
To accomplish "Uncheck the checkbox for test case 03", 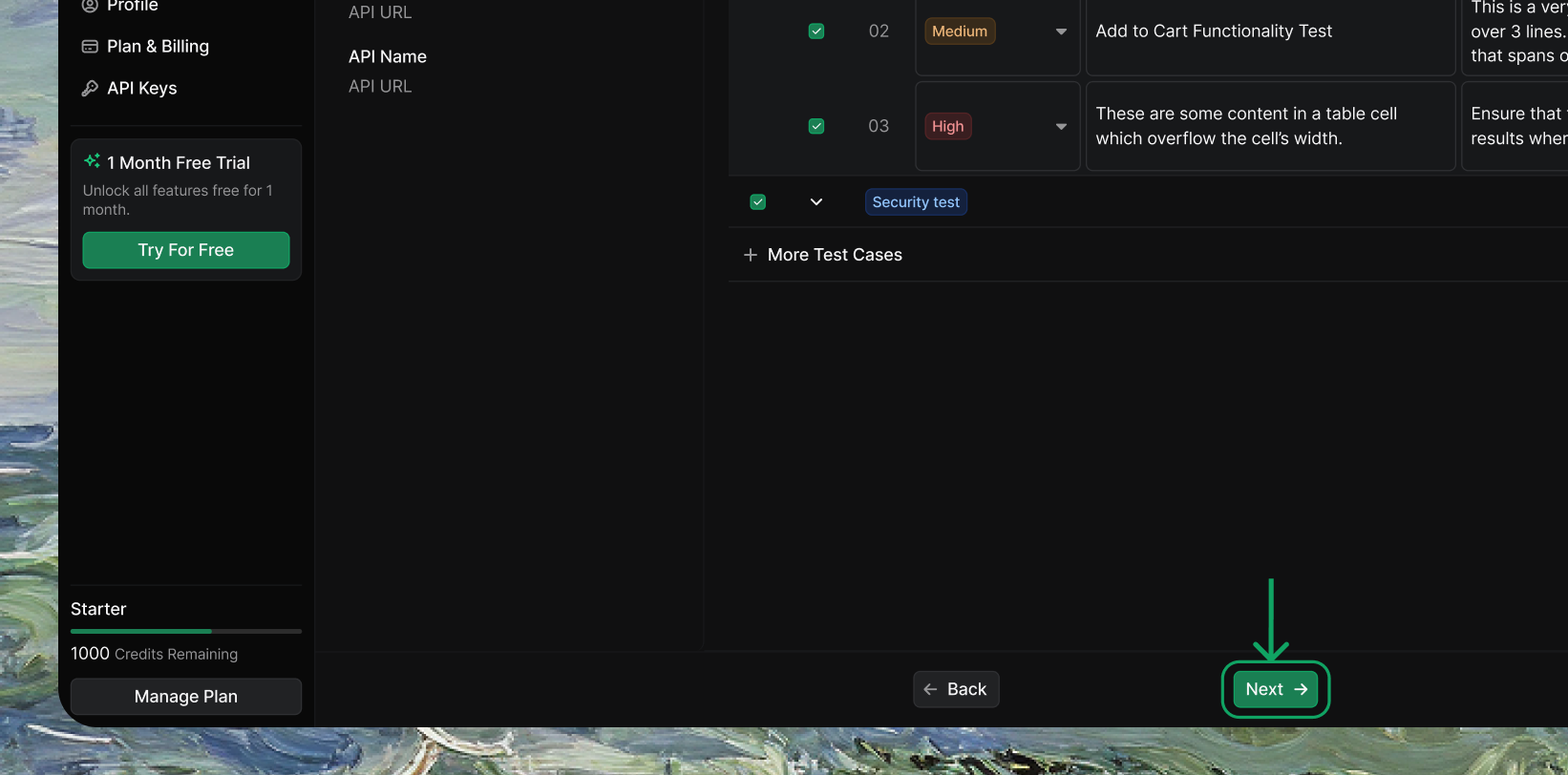I will coord(816,126).
